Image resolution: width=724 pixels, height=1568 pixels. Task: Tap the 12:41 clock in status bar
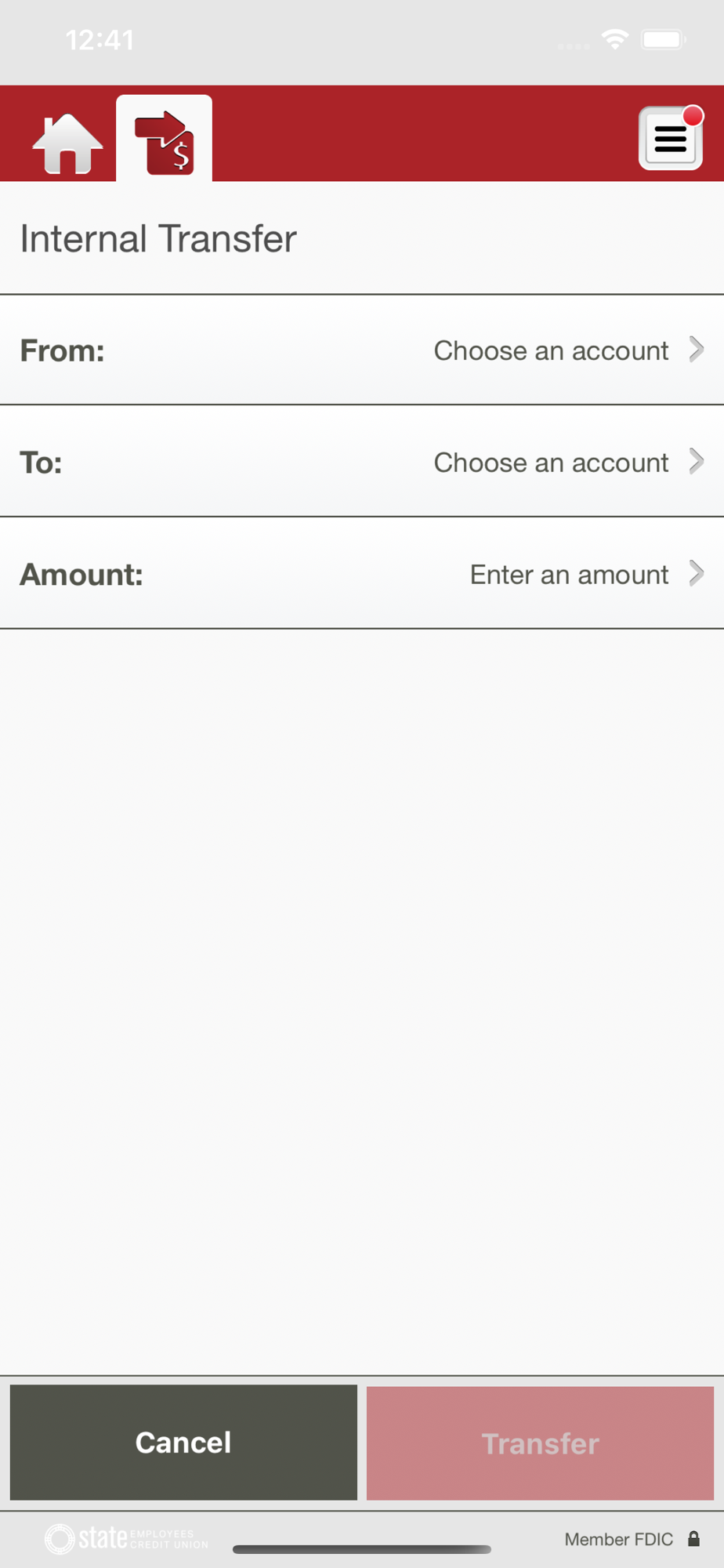pos(100,40)
